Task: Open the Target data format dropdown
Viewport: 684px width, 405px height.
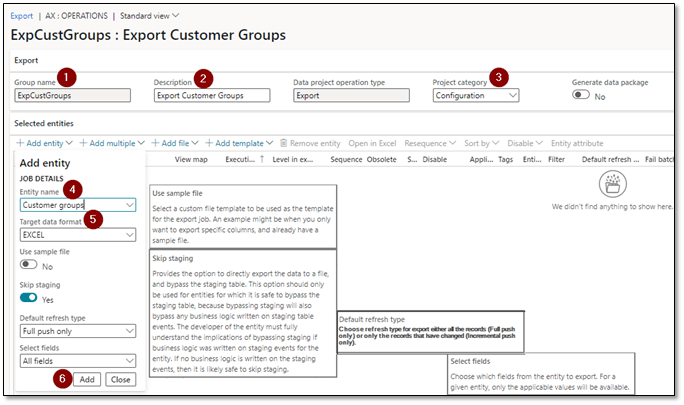Action: (x=130, y=235)
